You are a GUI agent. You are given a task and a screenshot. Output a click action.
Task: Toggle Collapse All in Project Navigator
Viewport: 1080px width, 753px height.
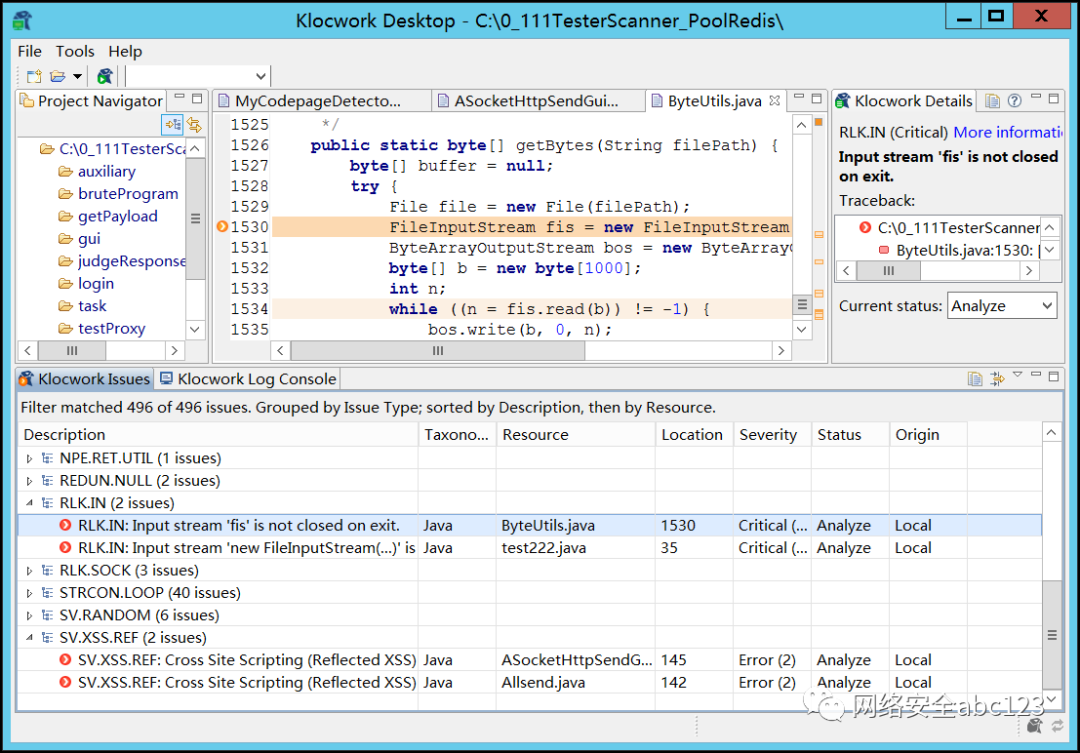point(172,125)
